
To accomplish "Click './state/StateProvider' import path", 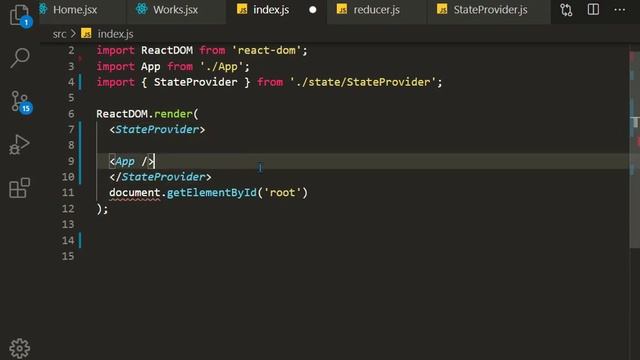I will pos(363,82).
